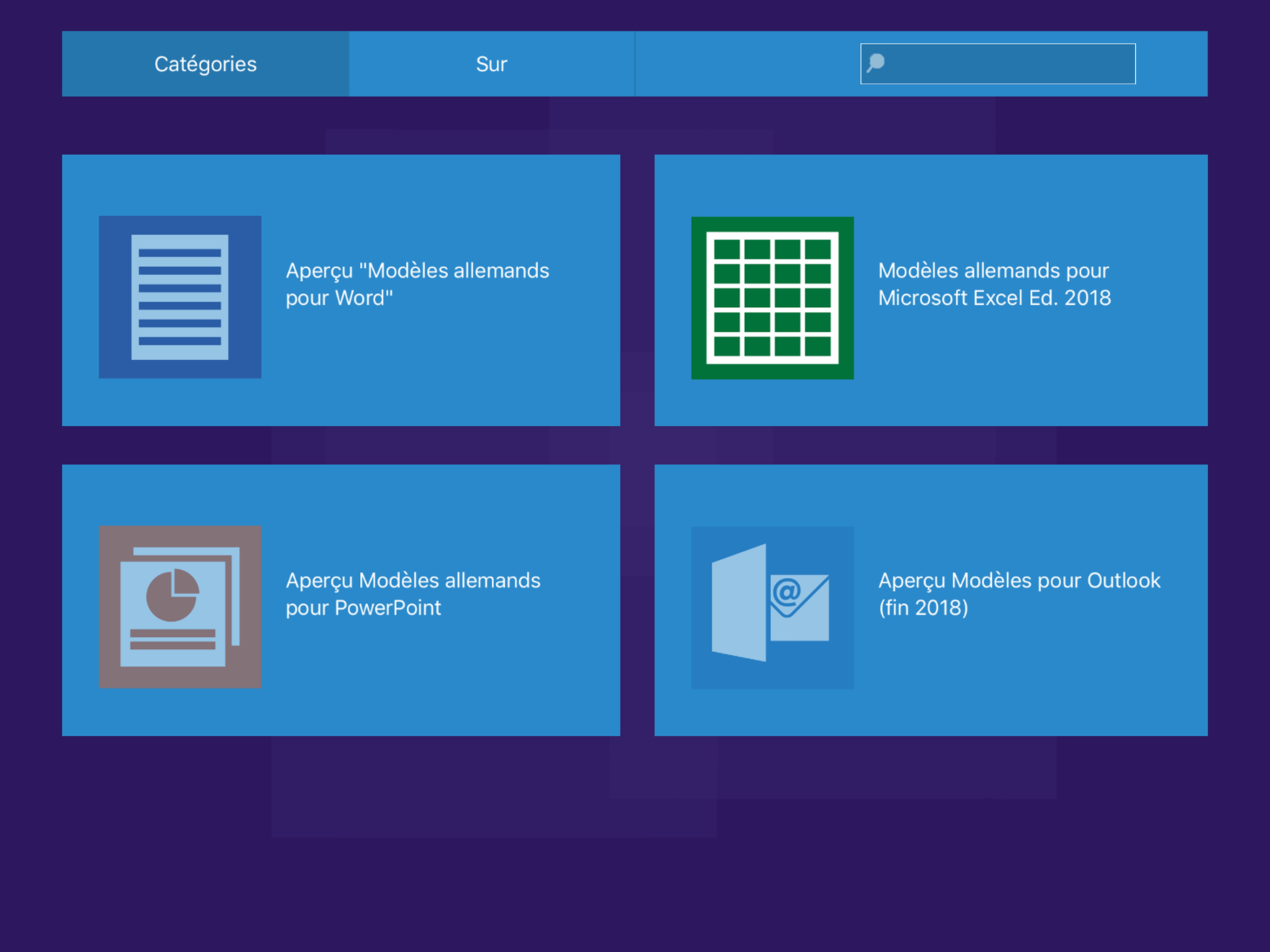Viewport: 1270px width, 952px height.
Task: Click the 'pour Word"' second text line
Action: coord(339,298)
